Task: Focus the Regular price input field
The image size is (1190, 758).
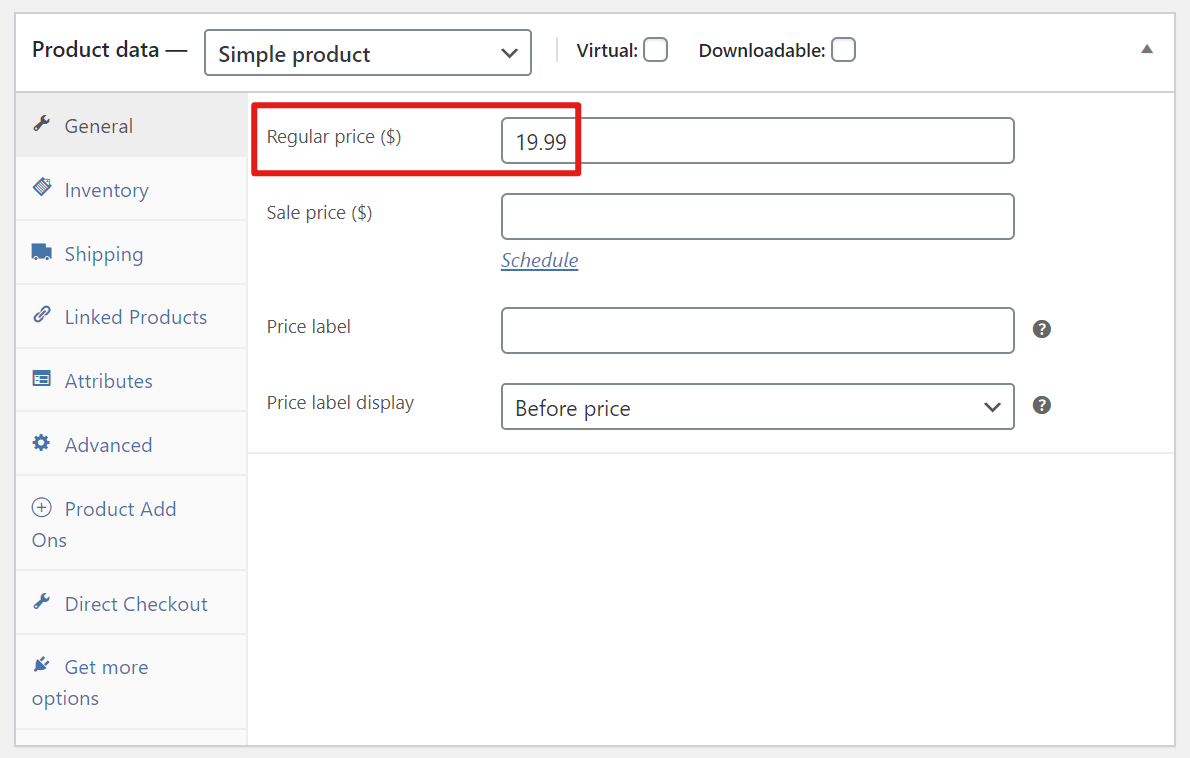Action: coord(757,140)
